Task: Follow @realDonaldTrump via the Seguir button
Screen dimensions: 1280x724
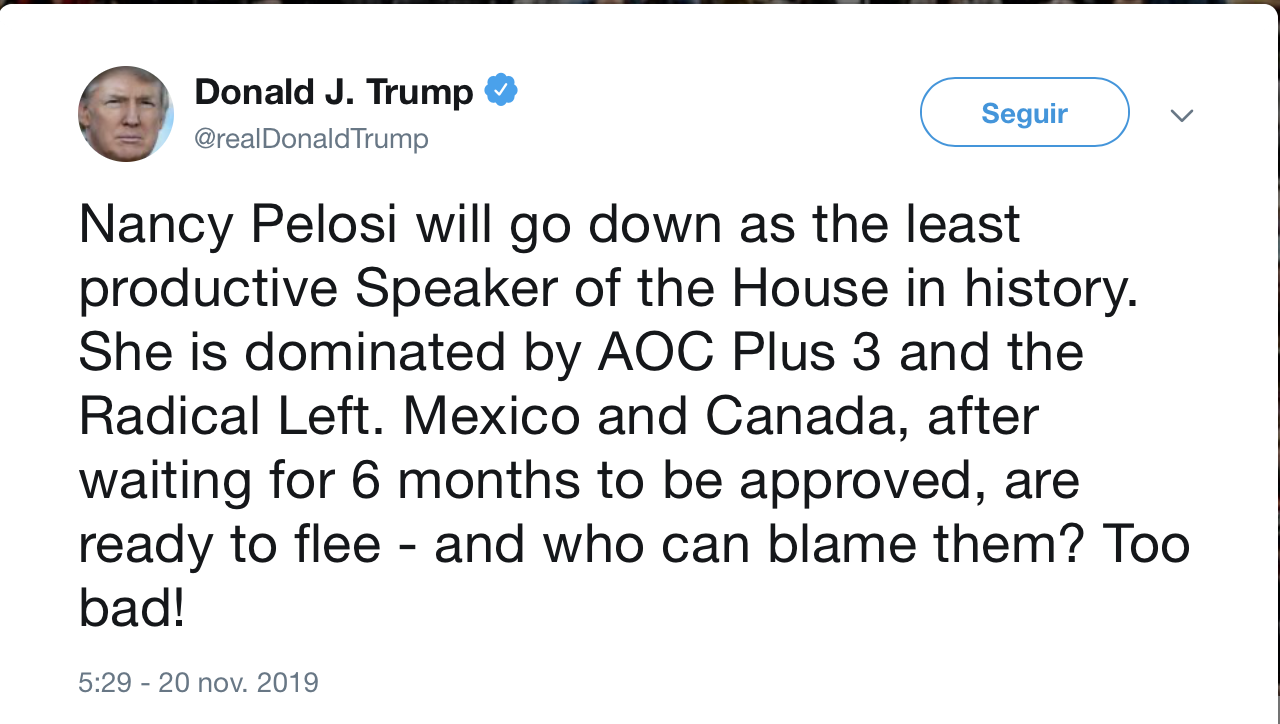Action: pos(1023,112)
